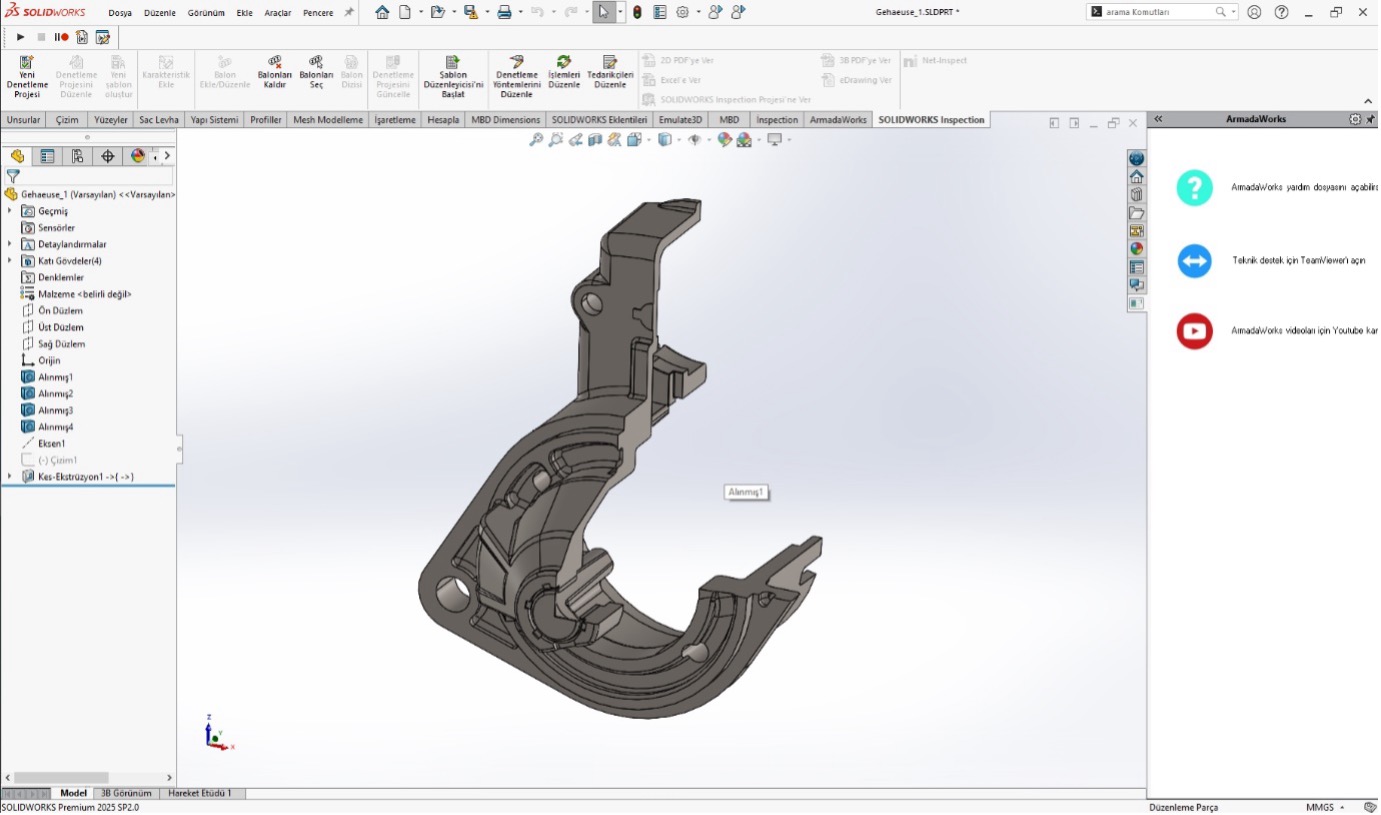Open the Select tool dropdown arrow
The width and height of the screenshot is (1381, 815).
(621, 12)
